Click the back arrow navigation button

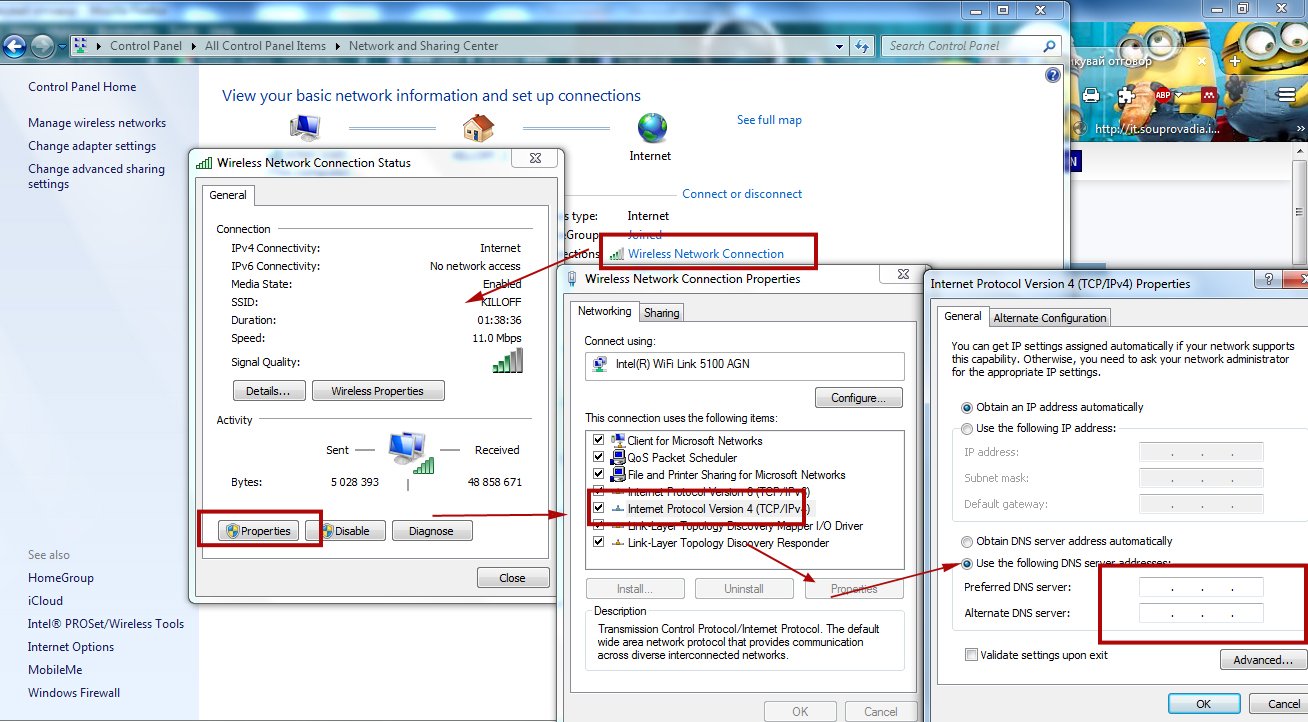click(x=14, y=46)
